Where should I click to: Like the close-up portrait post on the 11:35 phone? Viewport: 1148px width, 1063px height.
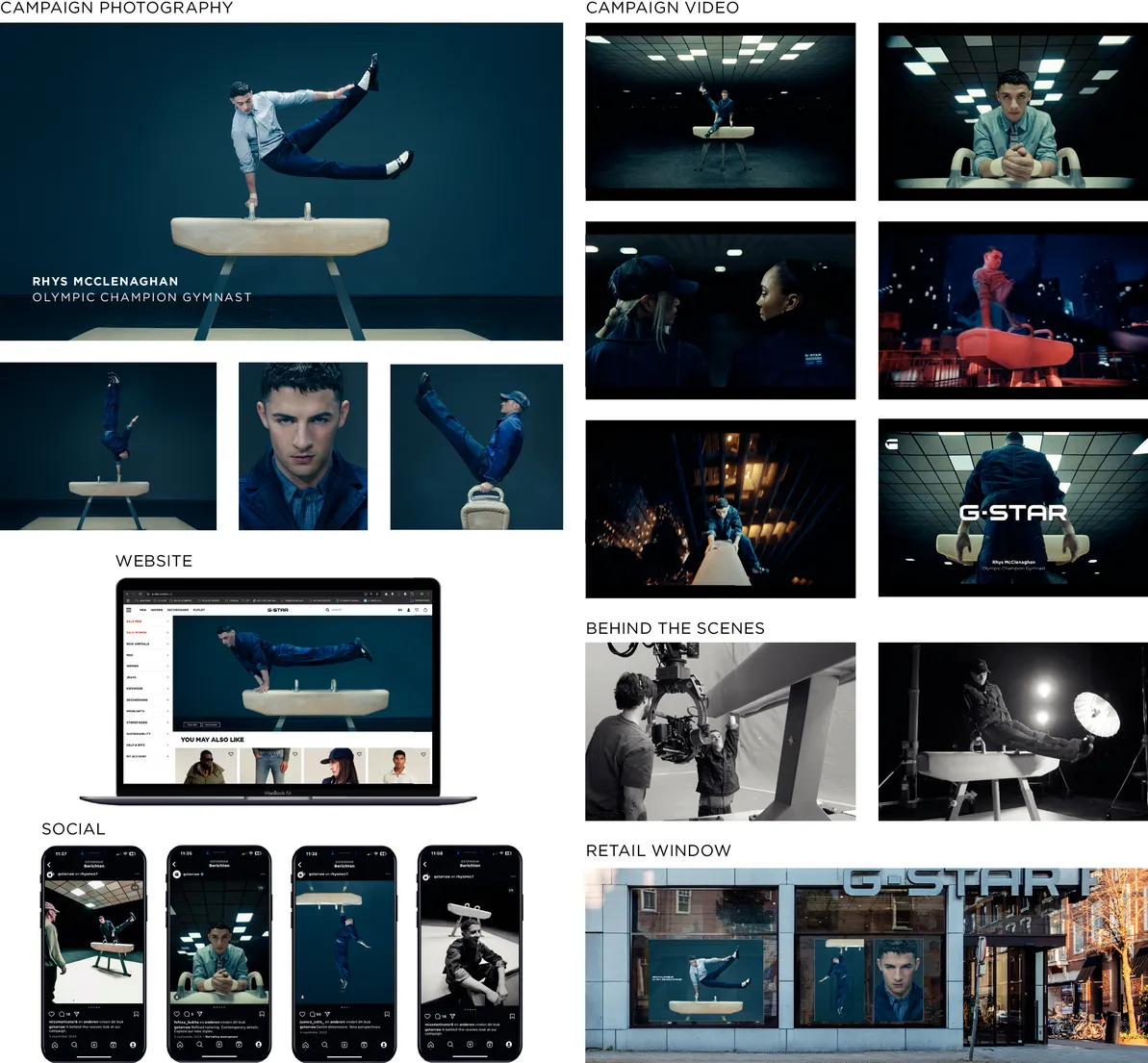(x=176, y=1014)
